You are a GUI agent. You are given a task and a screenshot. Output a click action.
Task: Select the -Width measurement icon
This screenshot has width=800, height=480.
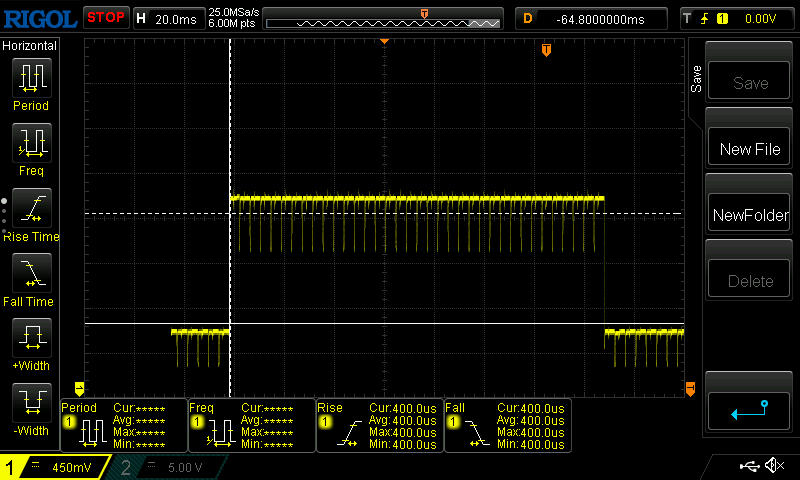pos(31,403)
